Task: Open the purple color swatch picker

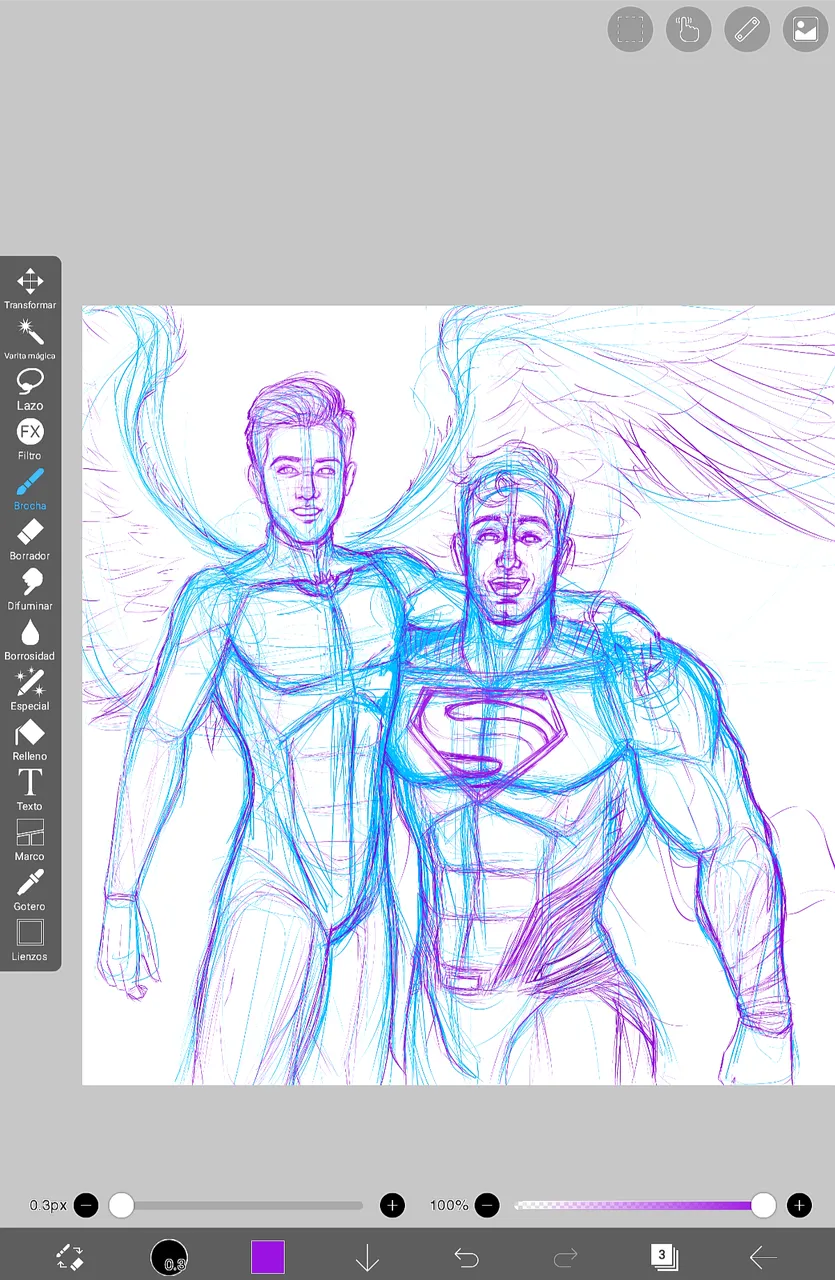Action: (268, 1257)
